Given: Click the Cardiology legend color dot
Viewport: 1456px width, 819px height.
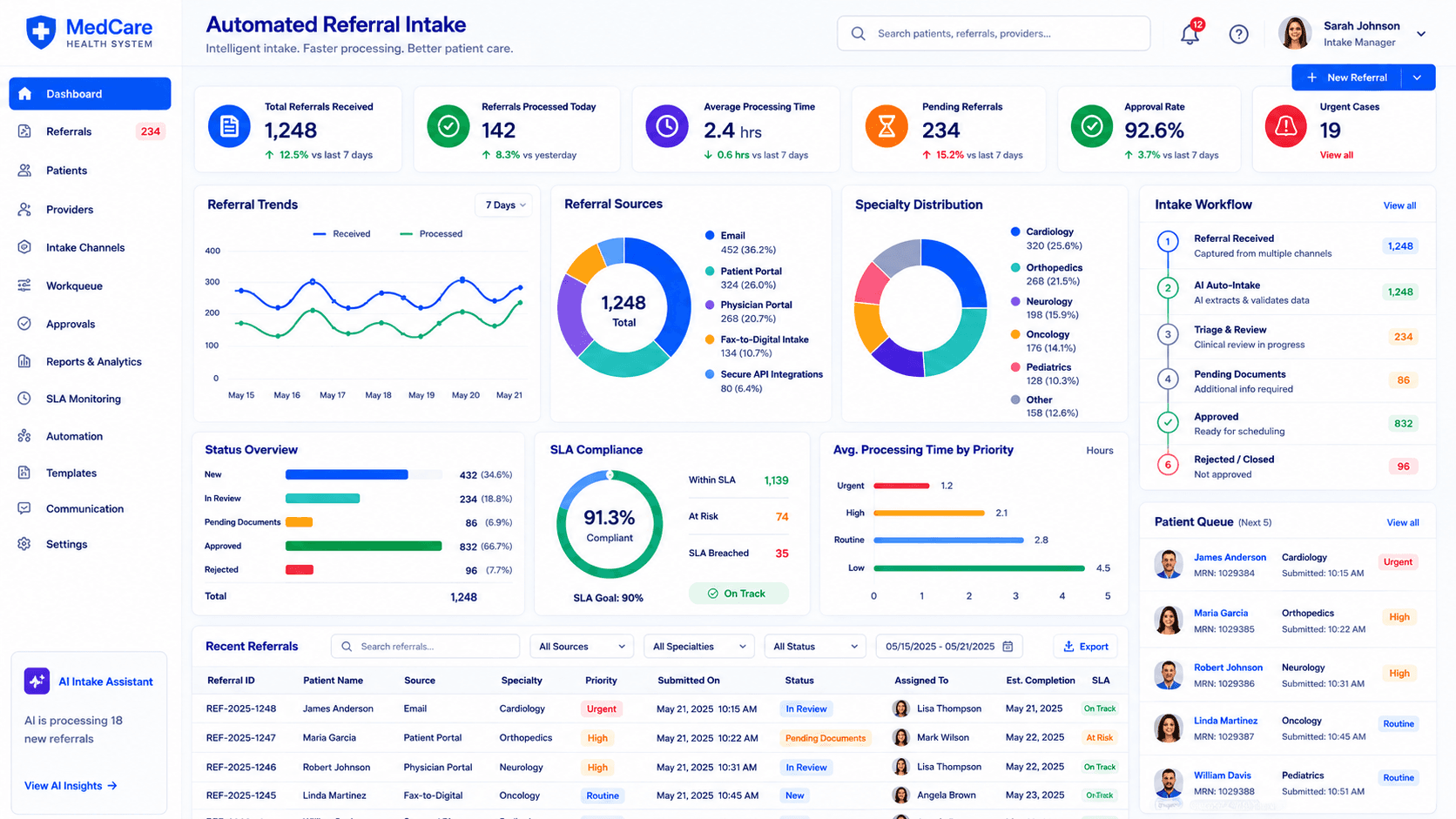Looking at the screenshot, I should [x=1015, y=232].
